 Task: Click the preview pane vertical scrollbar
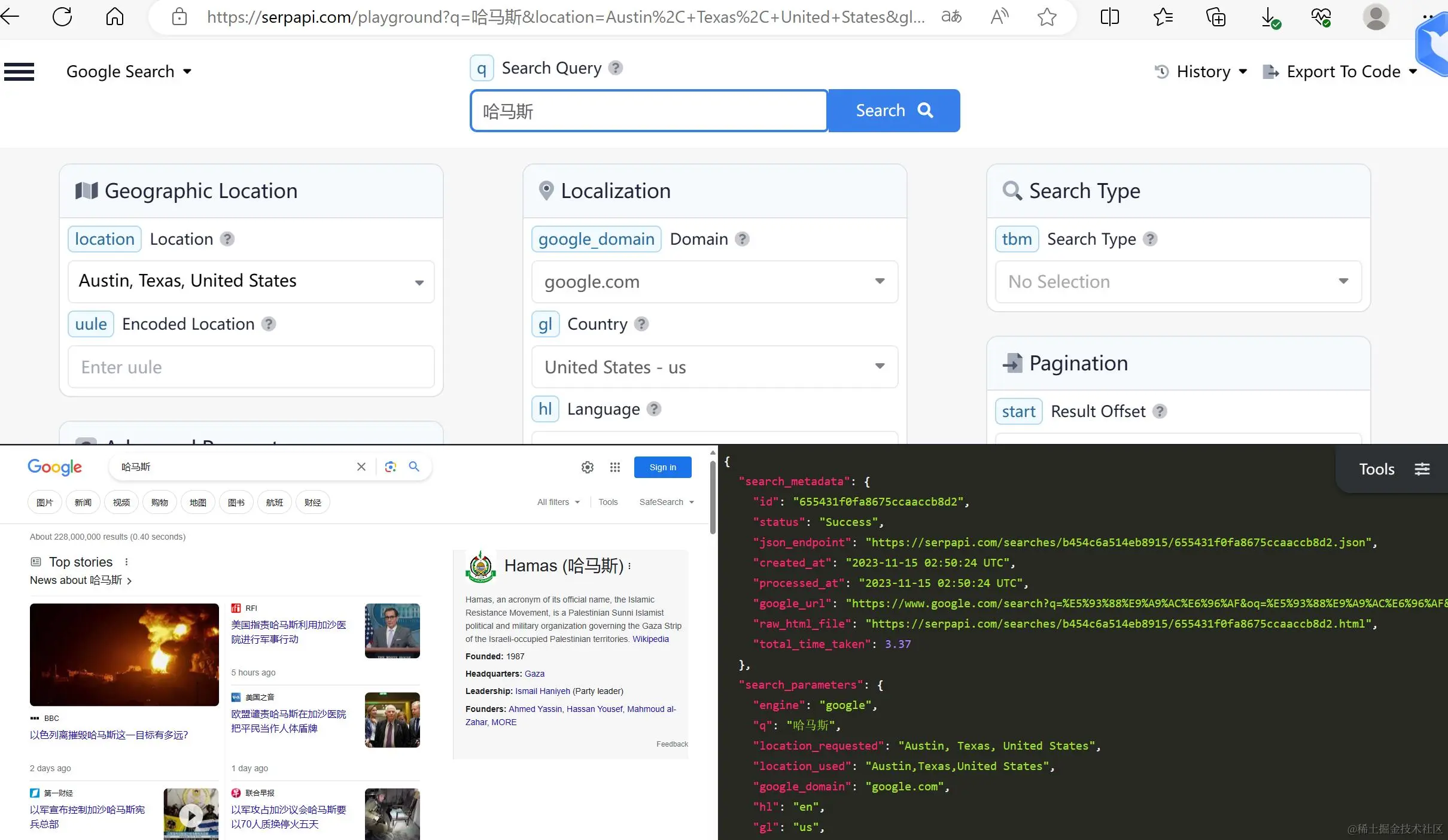(712, 497)
